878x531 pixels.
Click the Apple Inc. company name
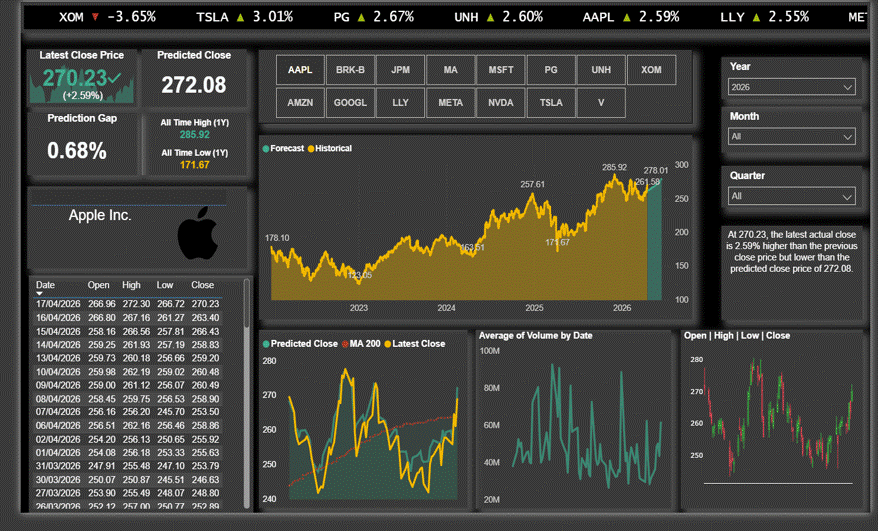coord(100,216)
